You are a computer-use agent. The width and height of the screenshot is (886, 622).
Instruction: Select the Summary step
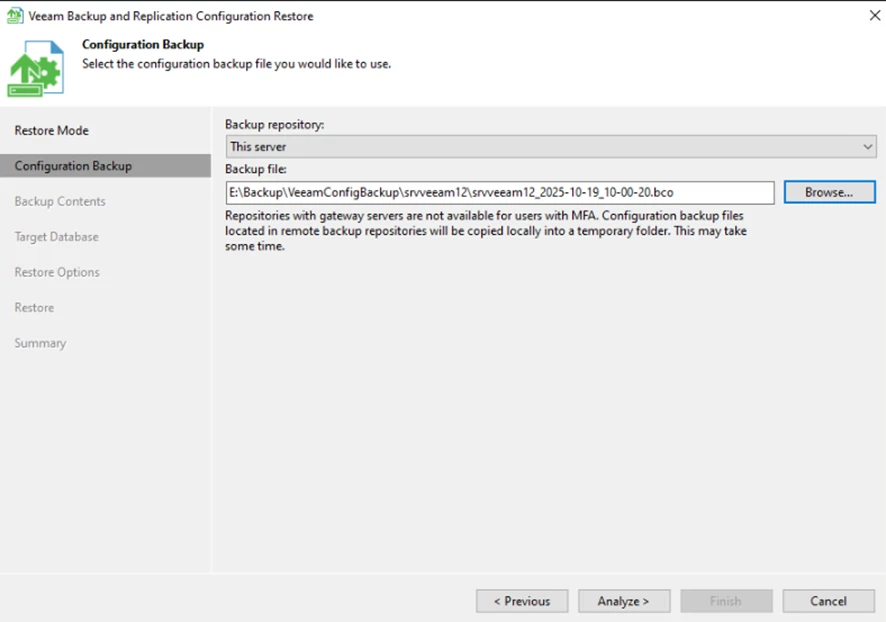[40, 343]
